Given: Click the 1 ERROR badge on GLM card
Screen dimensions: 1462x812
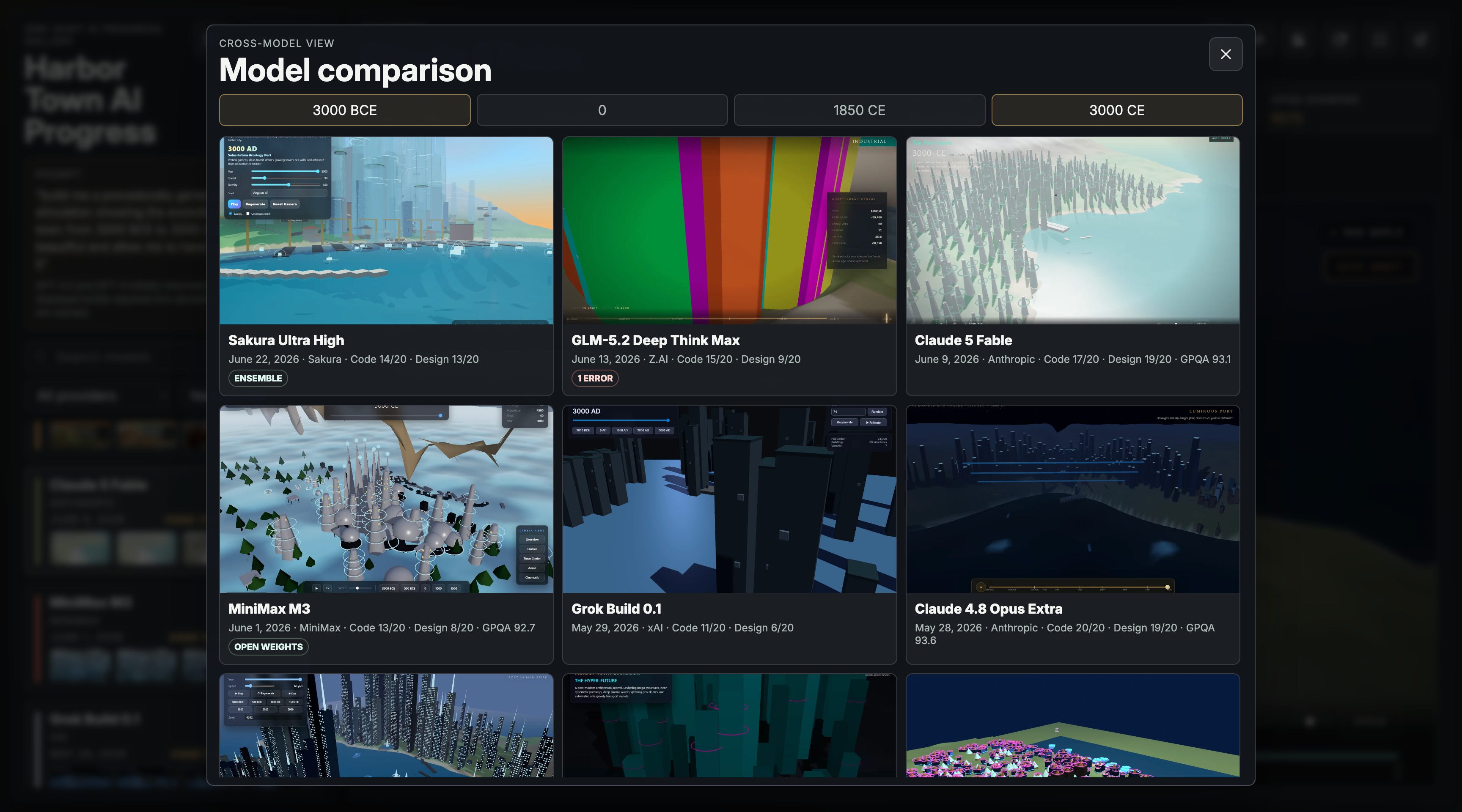Looking at the screenshot, I should coord(595,378).
